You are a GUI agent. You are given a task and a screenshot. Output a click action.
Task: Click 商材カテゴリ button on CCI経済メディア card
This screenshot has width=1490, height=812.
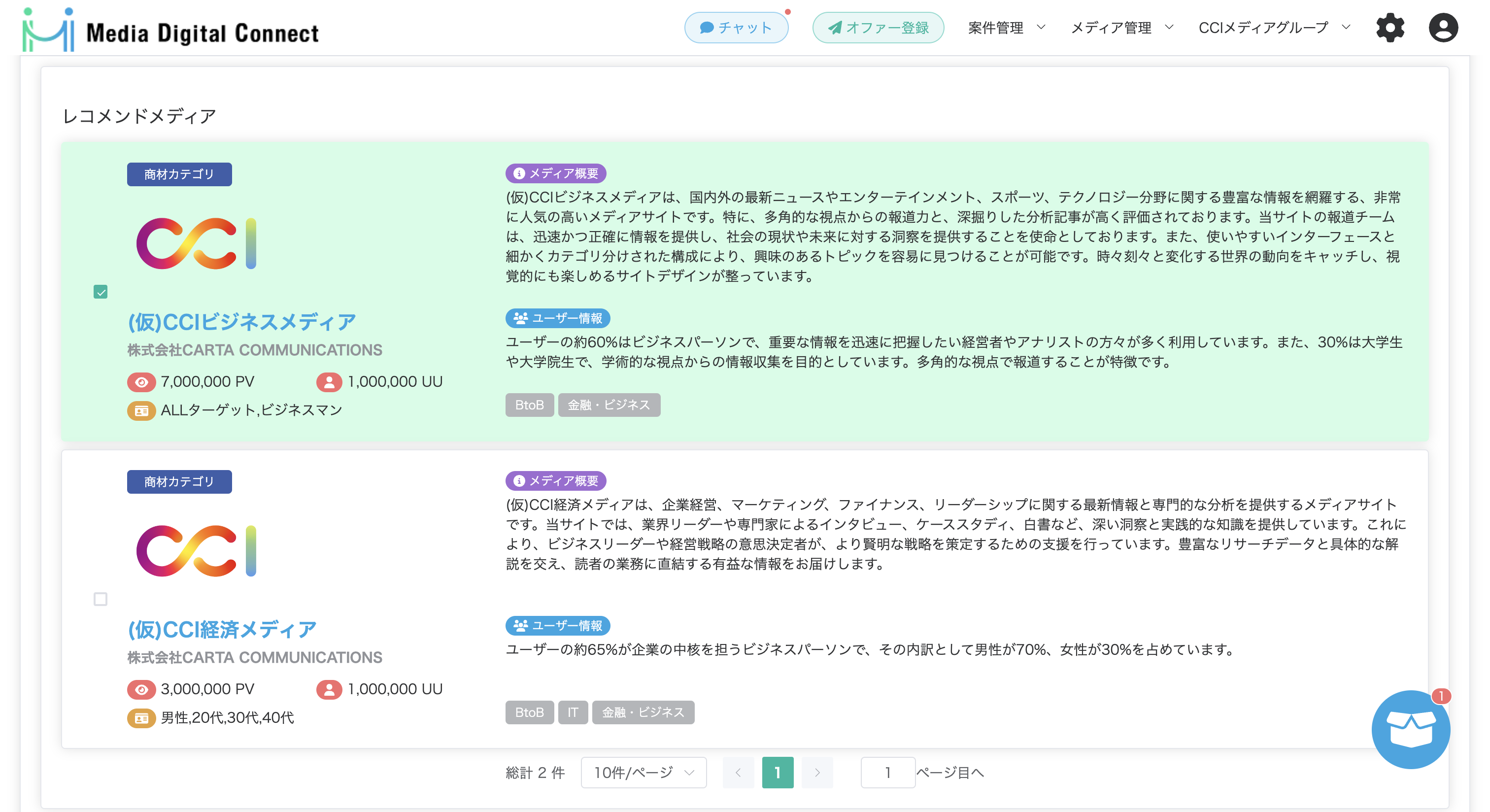[179, 482]
